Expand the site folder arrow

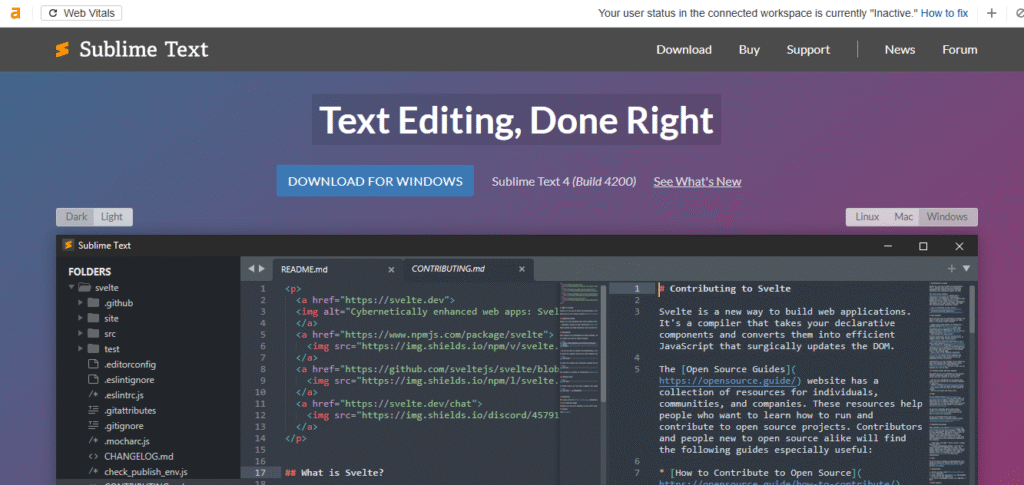[80, 318]
